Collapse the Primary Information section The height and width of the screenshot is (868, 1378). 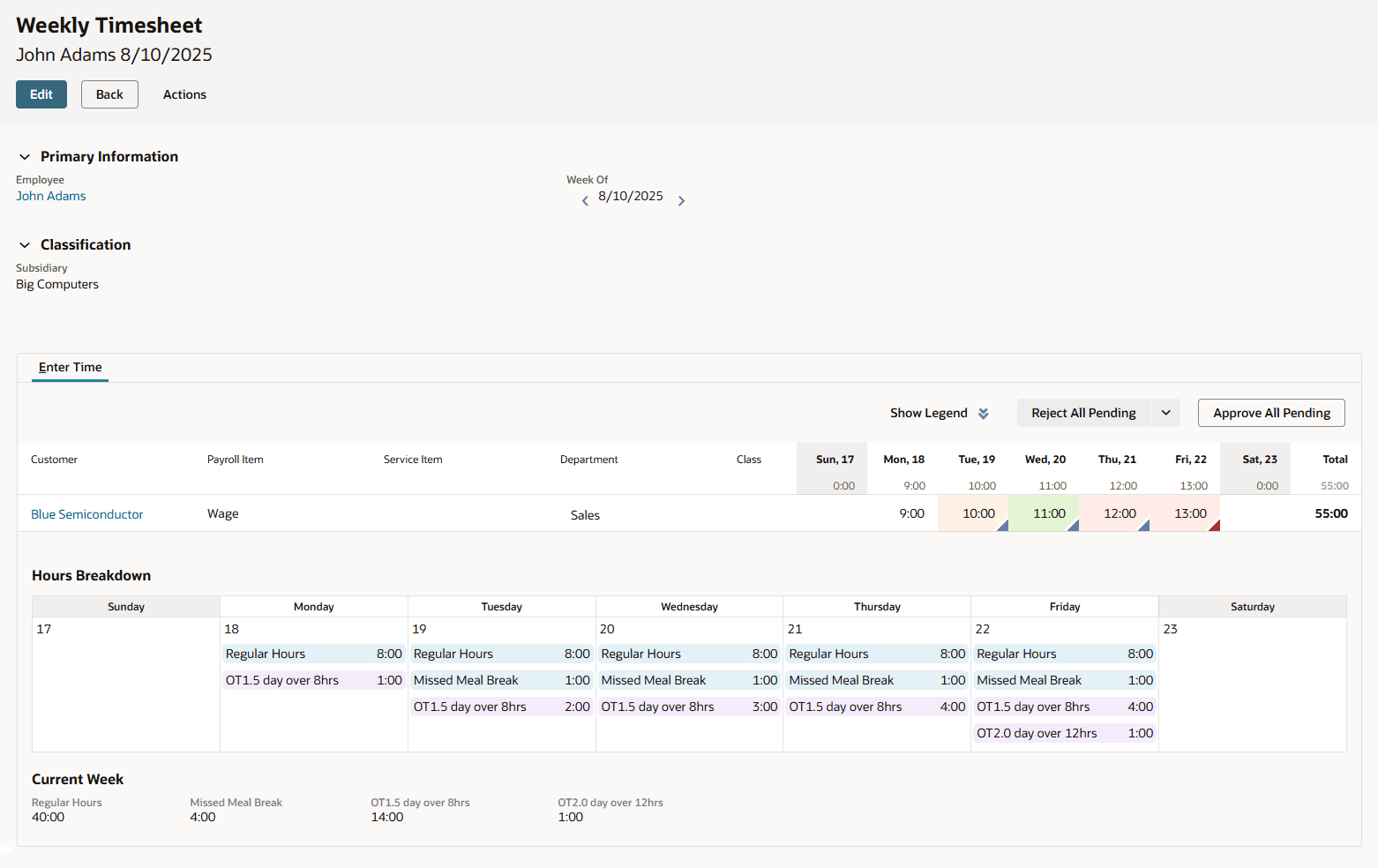pos(24,156)
